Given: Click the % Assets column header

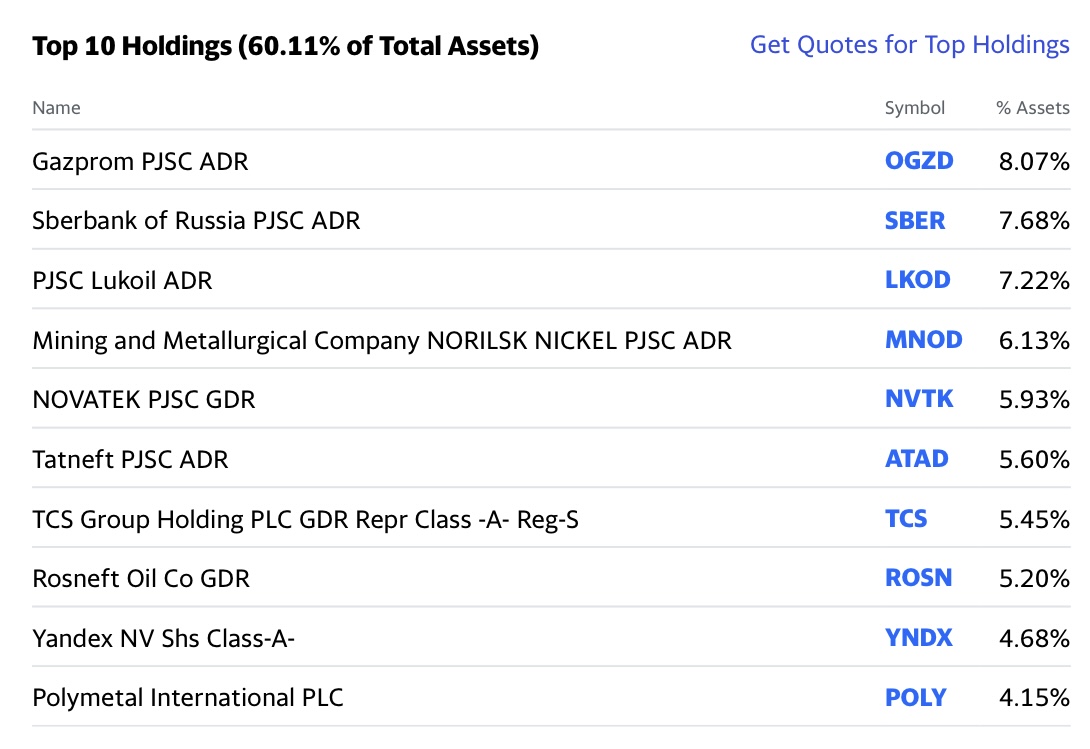Looking at the screenshot, I should 1032,108.
